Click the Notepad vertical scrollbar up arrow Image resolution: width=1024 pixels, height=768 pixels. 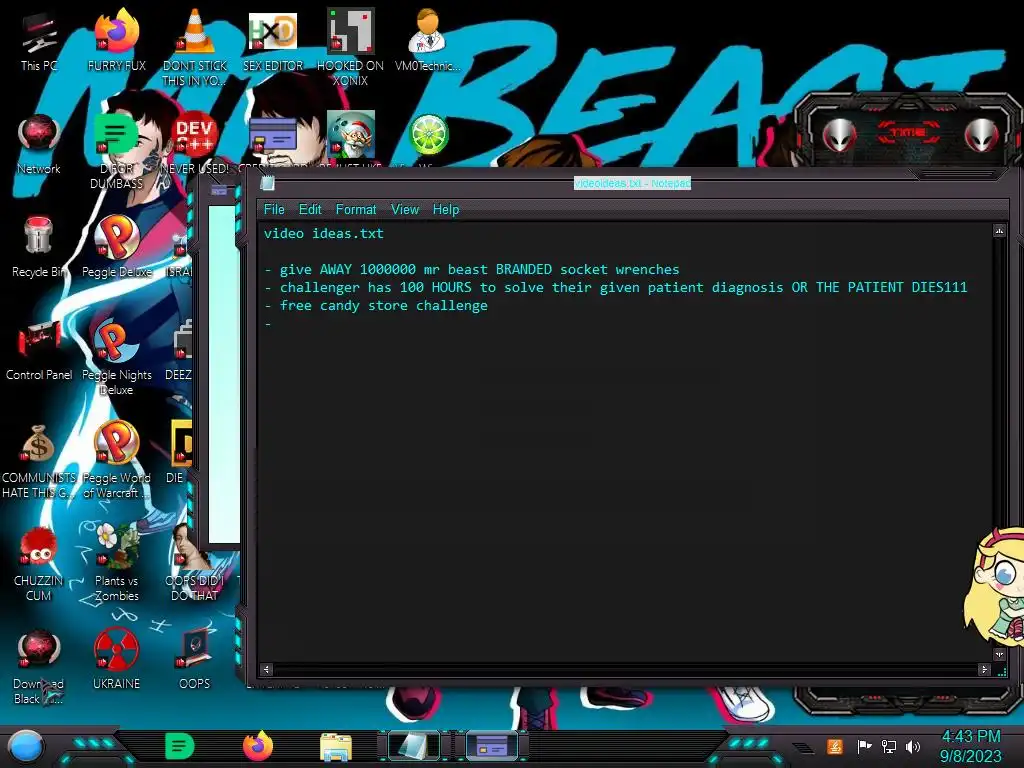[x=999, y=231]
